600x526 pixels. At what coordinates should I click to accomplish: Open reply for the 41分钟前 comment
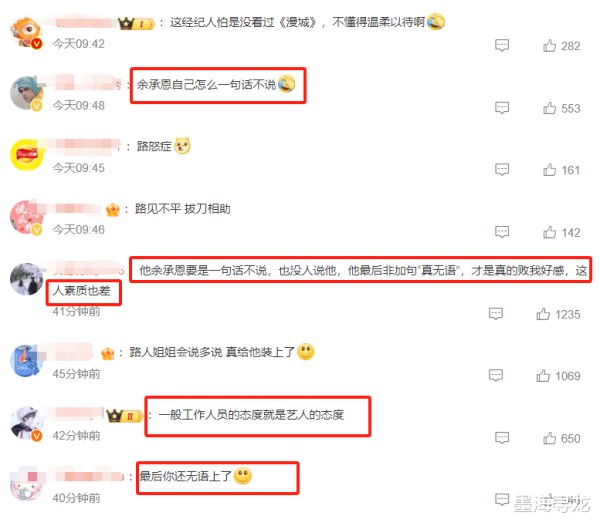(496, 314)
